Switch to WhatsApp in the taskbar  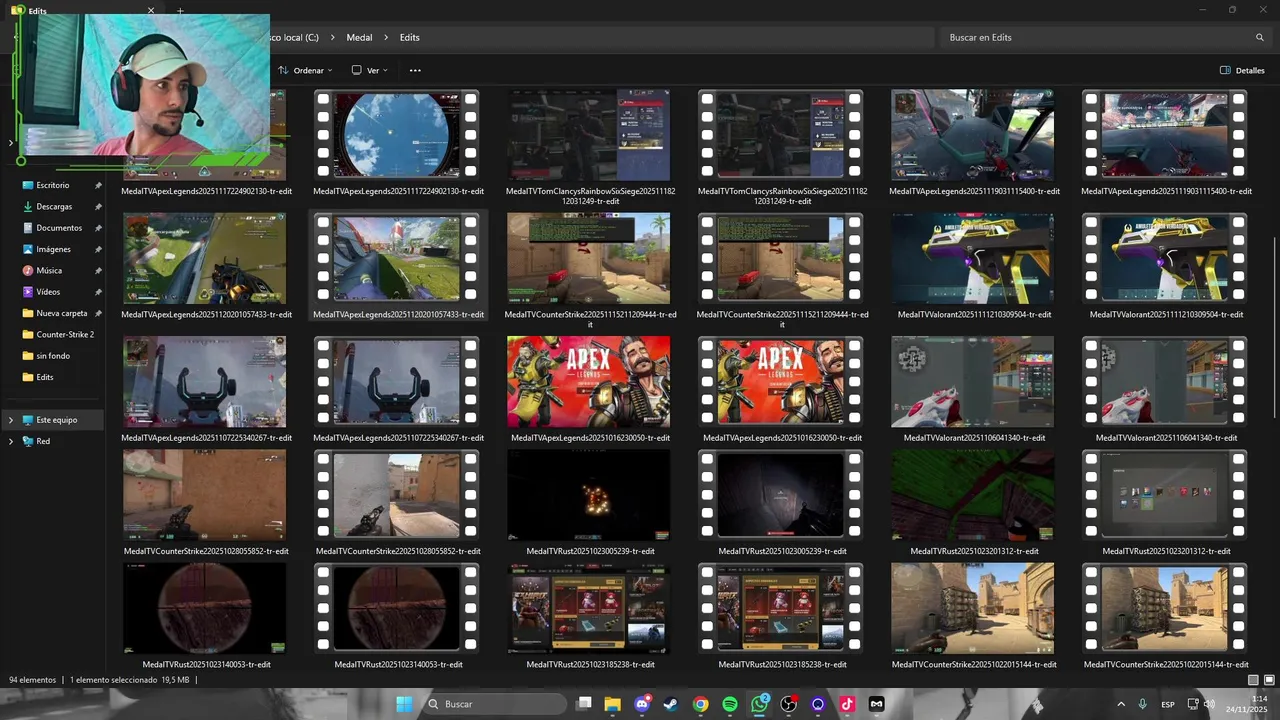[x=760, y=704]
